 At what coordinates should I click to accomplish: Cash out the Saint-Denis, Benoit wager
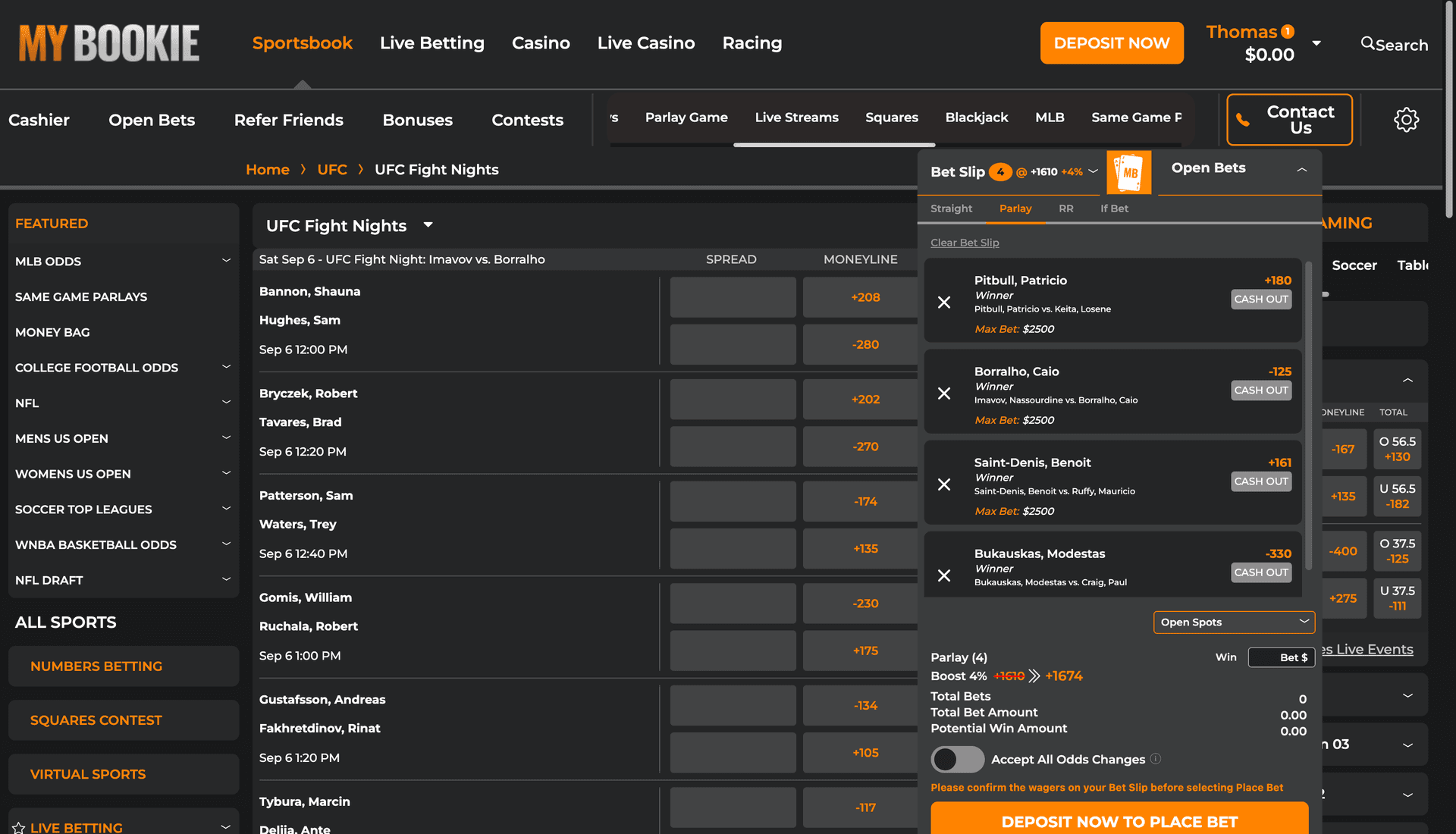(x=1260, y=481)
